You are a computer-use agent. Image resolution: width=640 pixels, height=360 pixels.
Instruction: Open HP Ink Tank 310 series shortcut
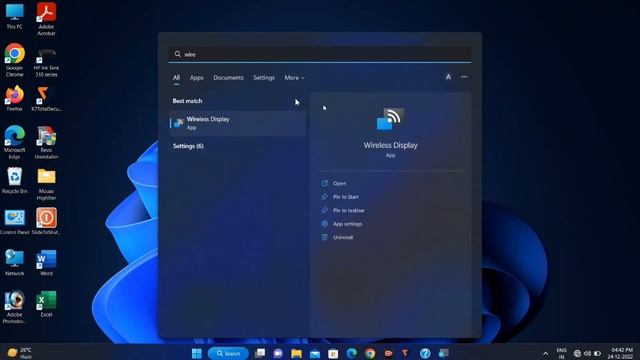pos(46,62)
